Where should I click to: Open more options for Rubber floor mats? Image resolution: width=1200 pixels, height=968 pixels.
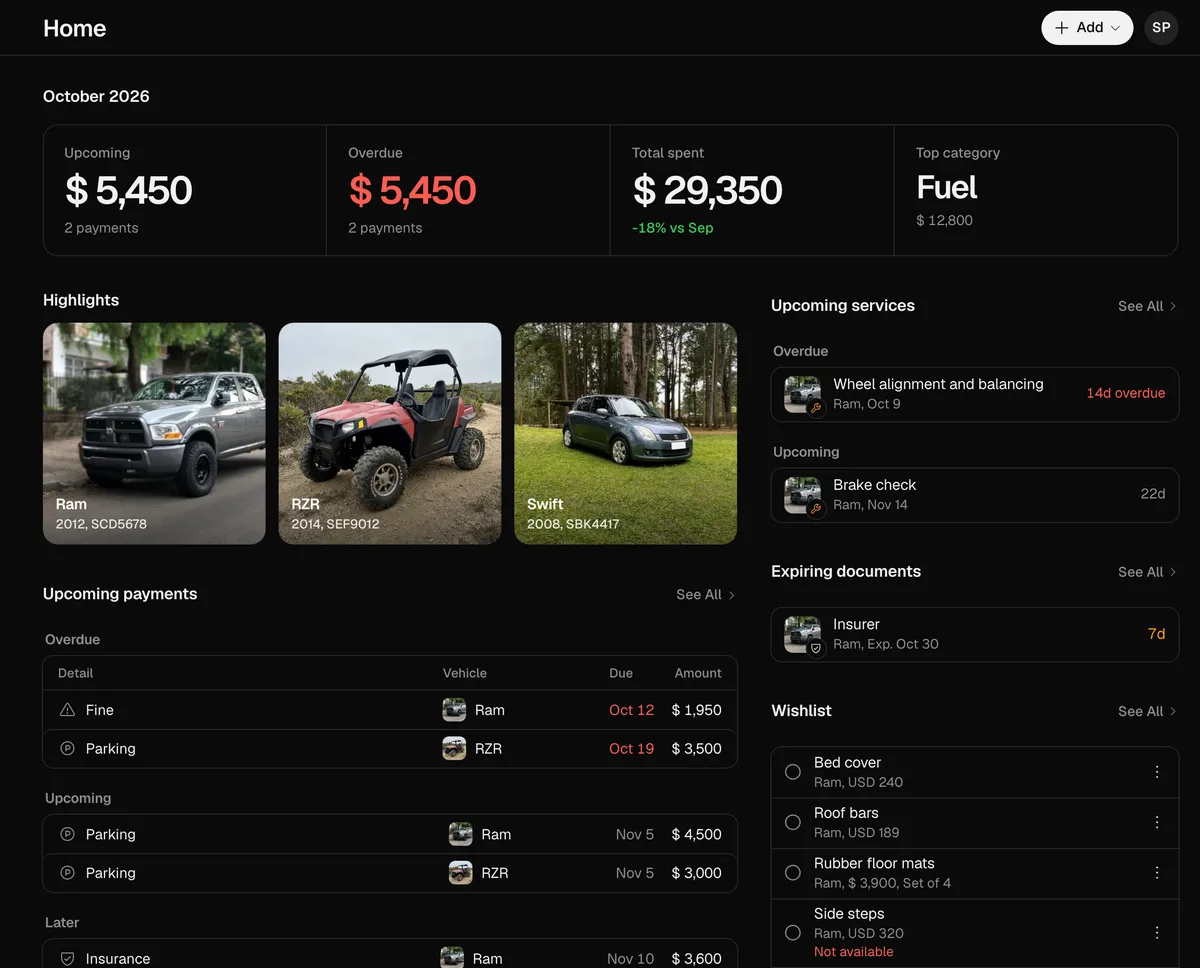coord(1157,873)
